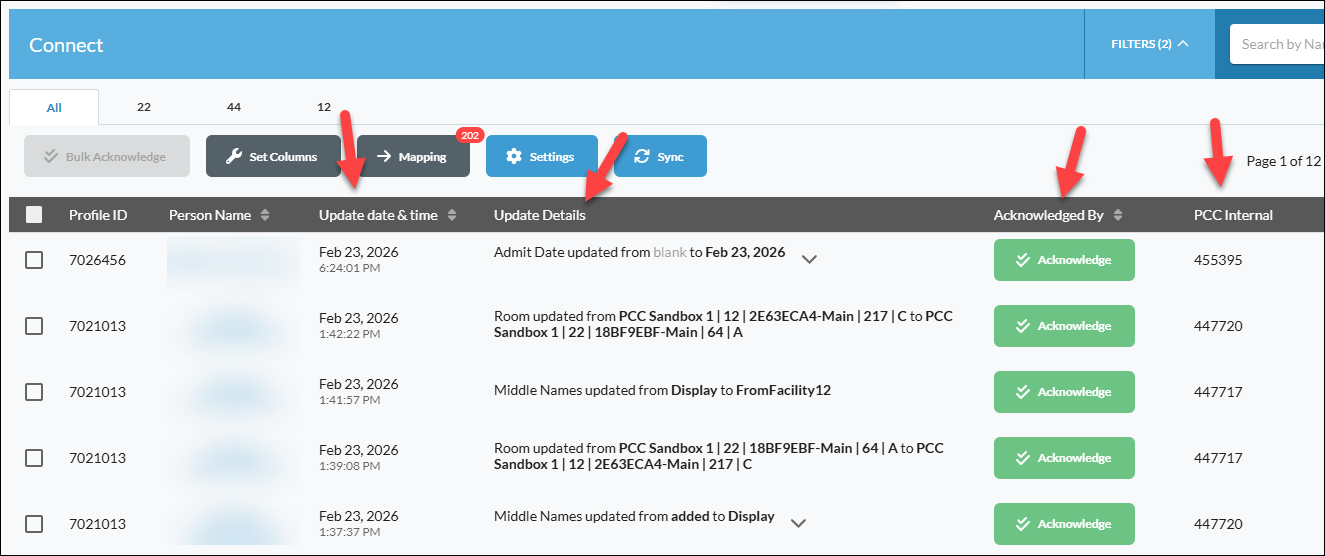Check the row updated at 1:39:08 PM
This screenshot has width=1325, height=556.
click(34, 458)
